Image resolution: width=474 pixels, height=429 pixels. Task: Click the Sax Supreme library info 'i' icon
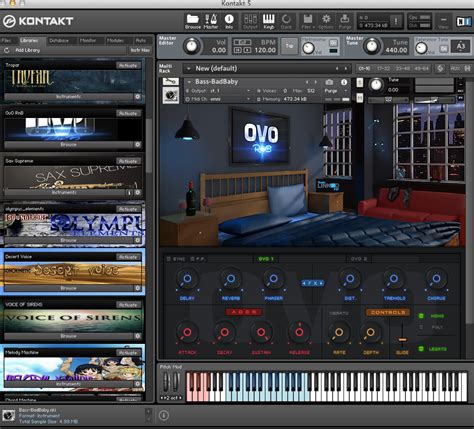(129, 193)
